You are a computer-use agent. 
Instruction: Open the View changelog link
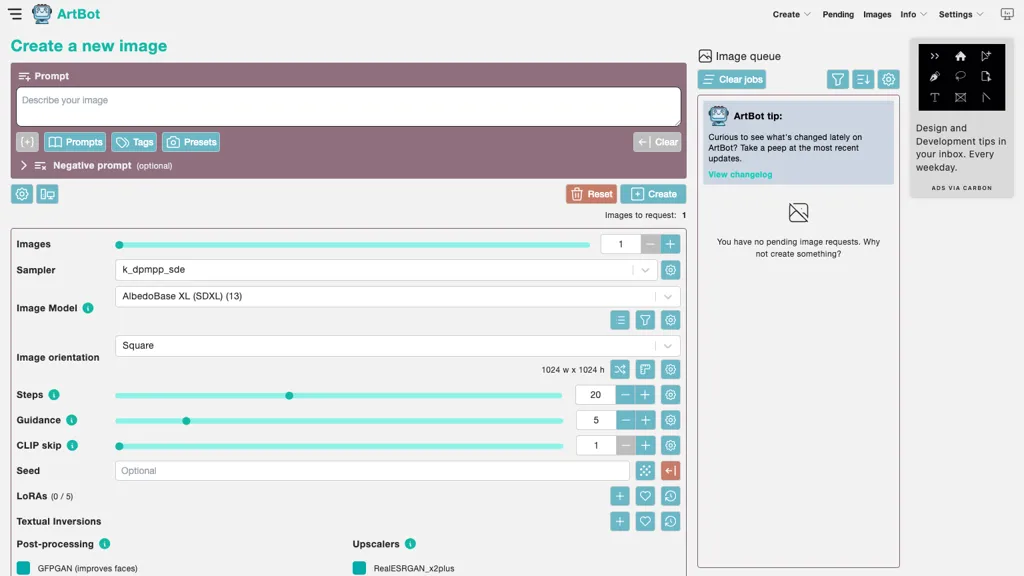740,175
